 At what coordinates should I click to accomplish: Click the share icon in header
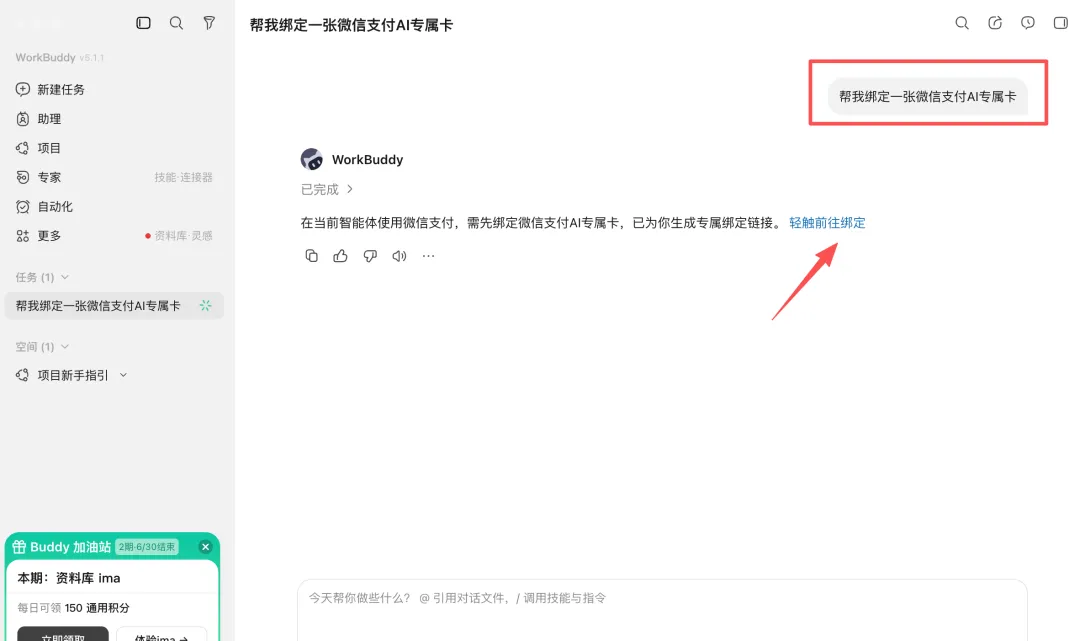tap(995, 23)
